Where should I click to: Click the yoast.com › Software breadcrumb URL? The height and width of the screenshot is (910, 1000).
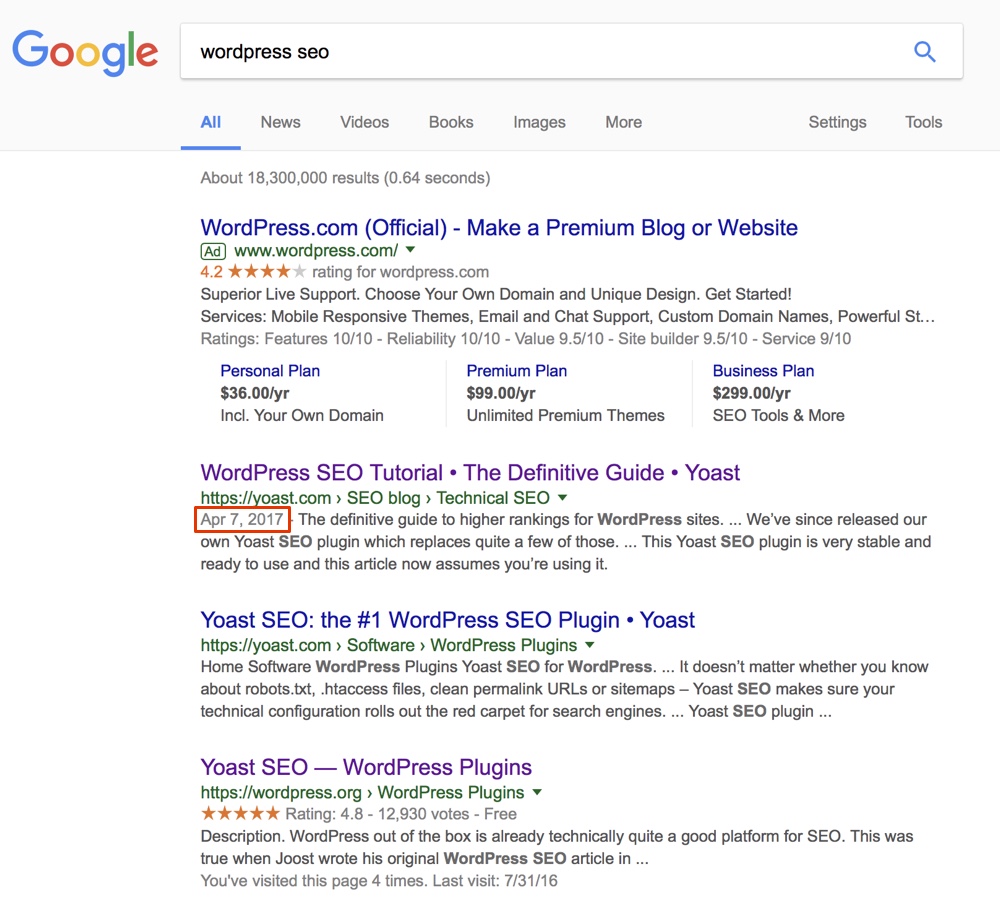(x=389, y=645)
